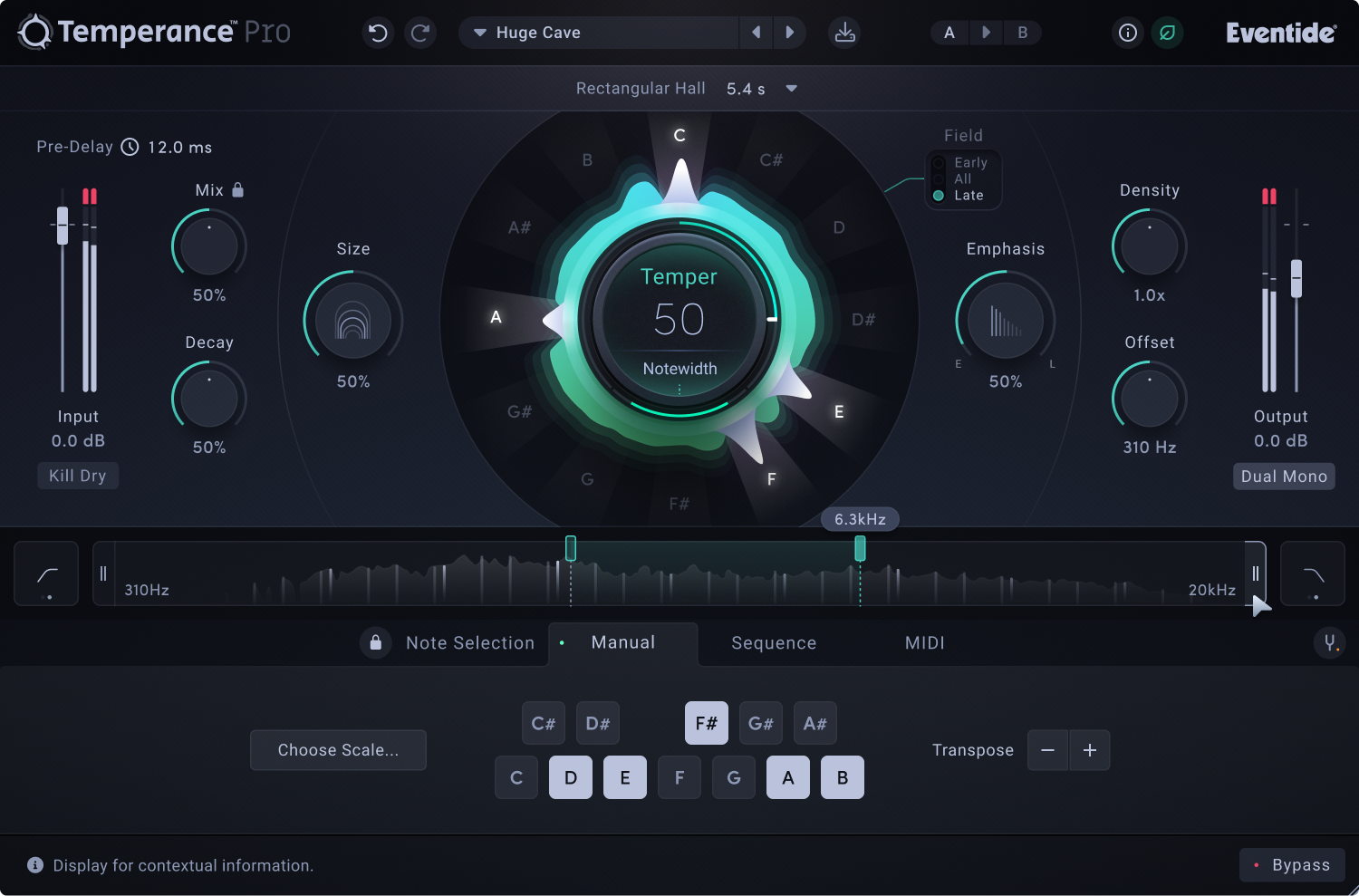
Task: Select the low-cut filter shape icon
Action: point(46,574)
